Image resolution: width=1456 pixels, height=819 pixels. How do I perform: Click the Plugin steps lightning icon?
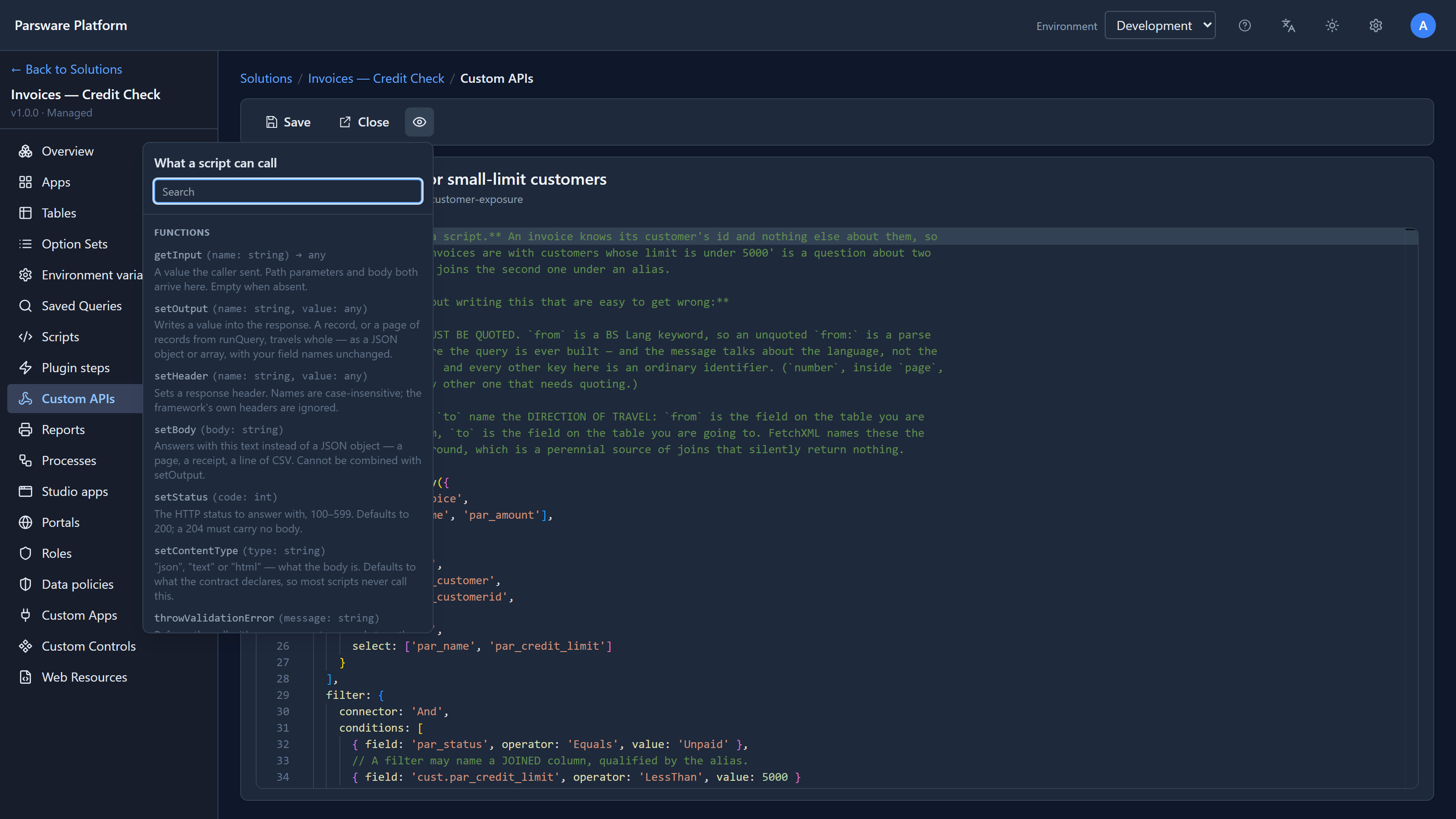tap(25, 367)
